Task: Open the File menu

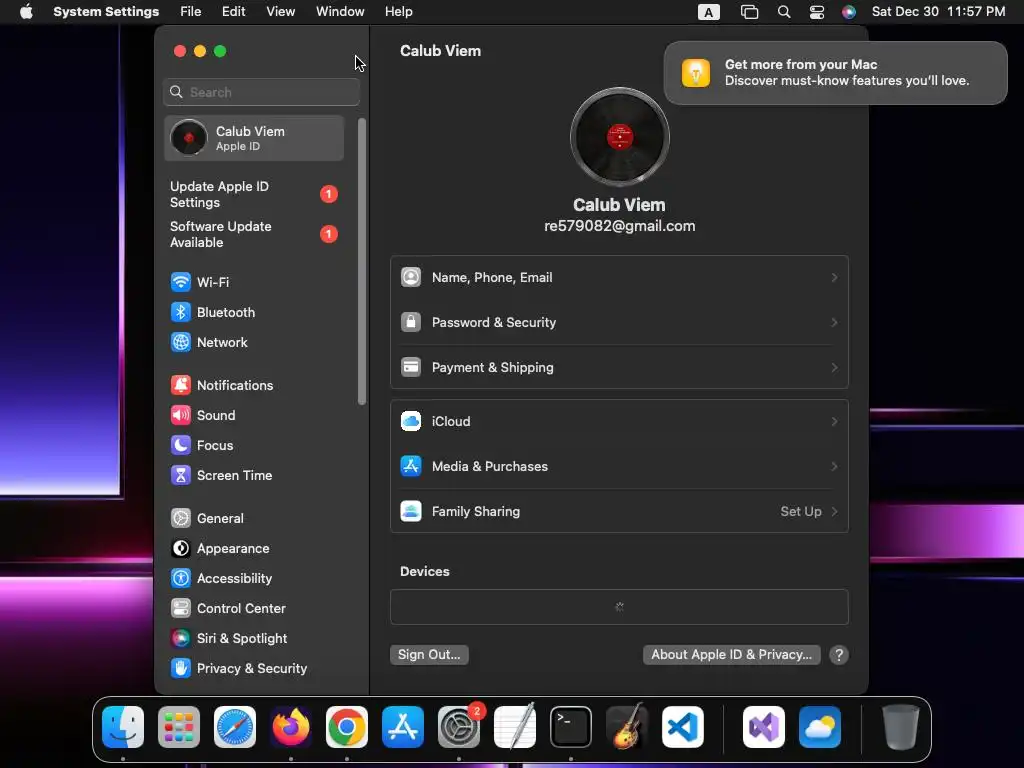Action: (x=191, y=12)
